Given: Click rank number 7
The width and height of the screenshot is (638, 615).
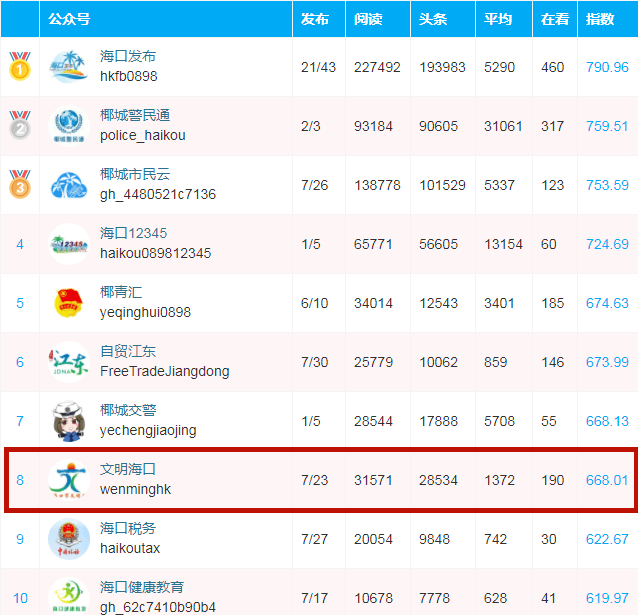Looking at the screenshot, I should coord(20,421).
